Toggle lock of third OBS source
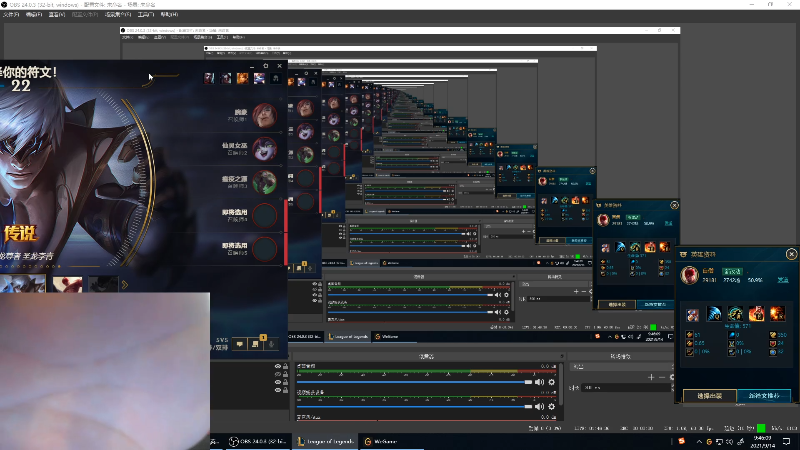This screenshot has height=450, width=800. 285,382
